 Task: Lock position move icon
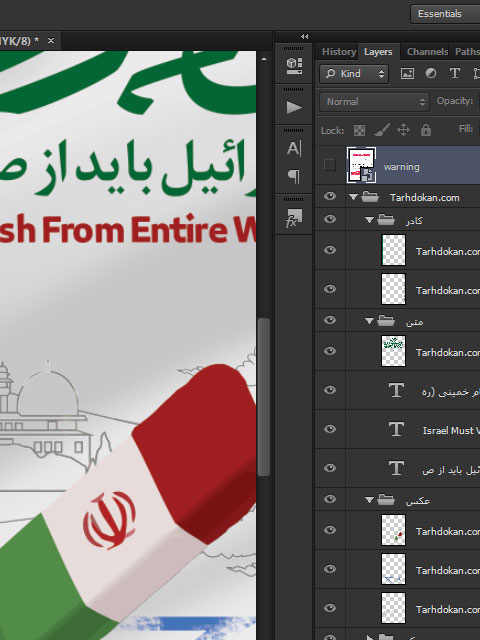(x=403, y=130)
